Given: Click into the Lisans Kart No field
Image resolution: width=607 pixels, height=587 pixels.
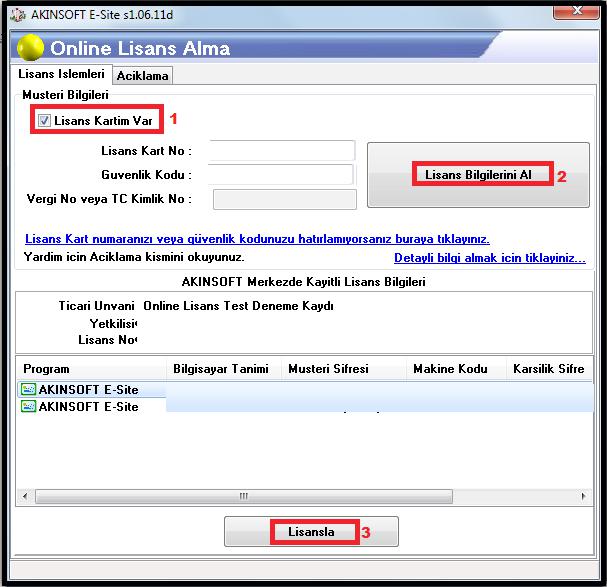Looking at the screenshot, I should [x=282, y=151].
